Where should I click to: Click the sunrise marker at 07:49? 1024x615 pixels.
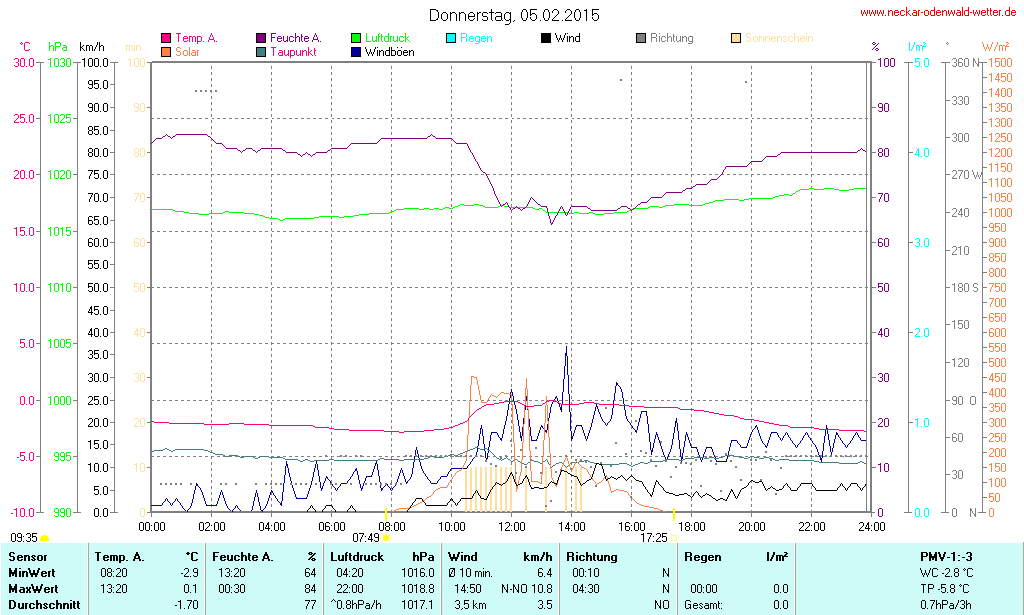pyautogui.click(x=386, y=538)
